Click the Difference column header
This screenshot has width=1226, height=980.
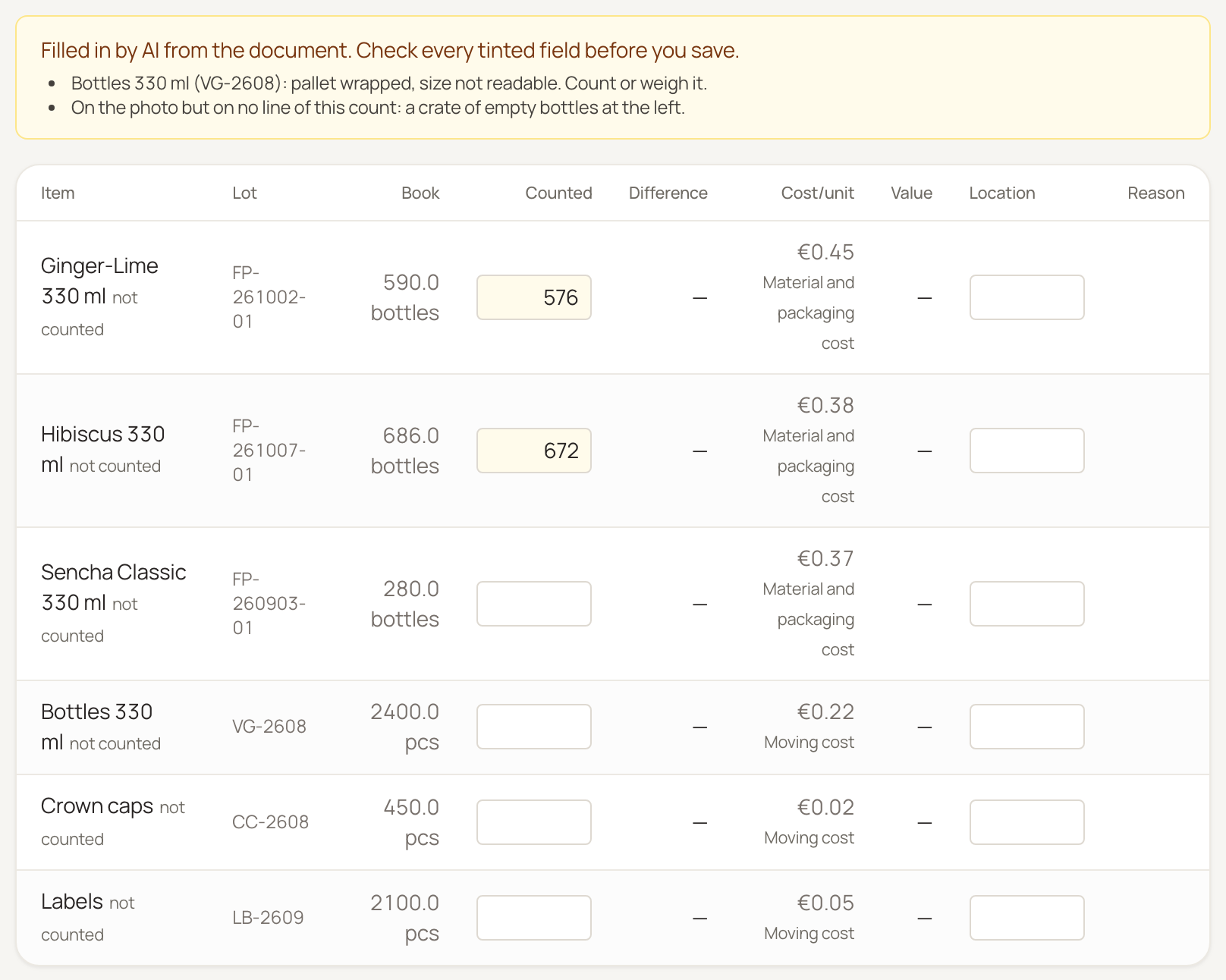[x=668, y=193]
